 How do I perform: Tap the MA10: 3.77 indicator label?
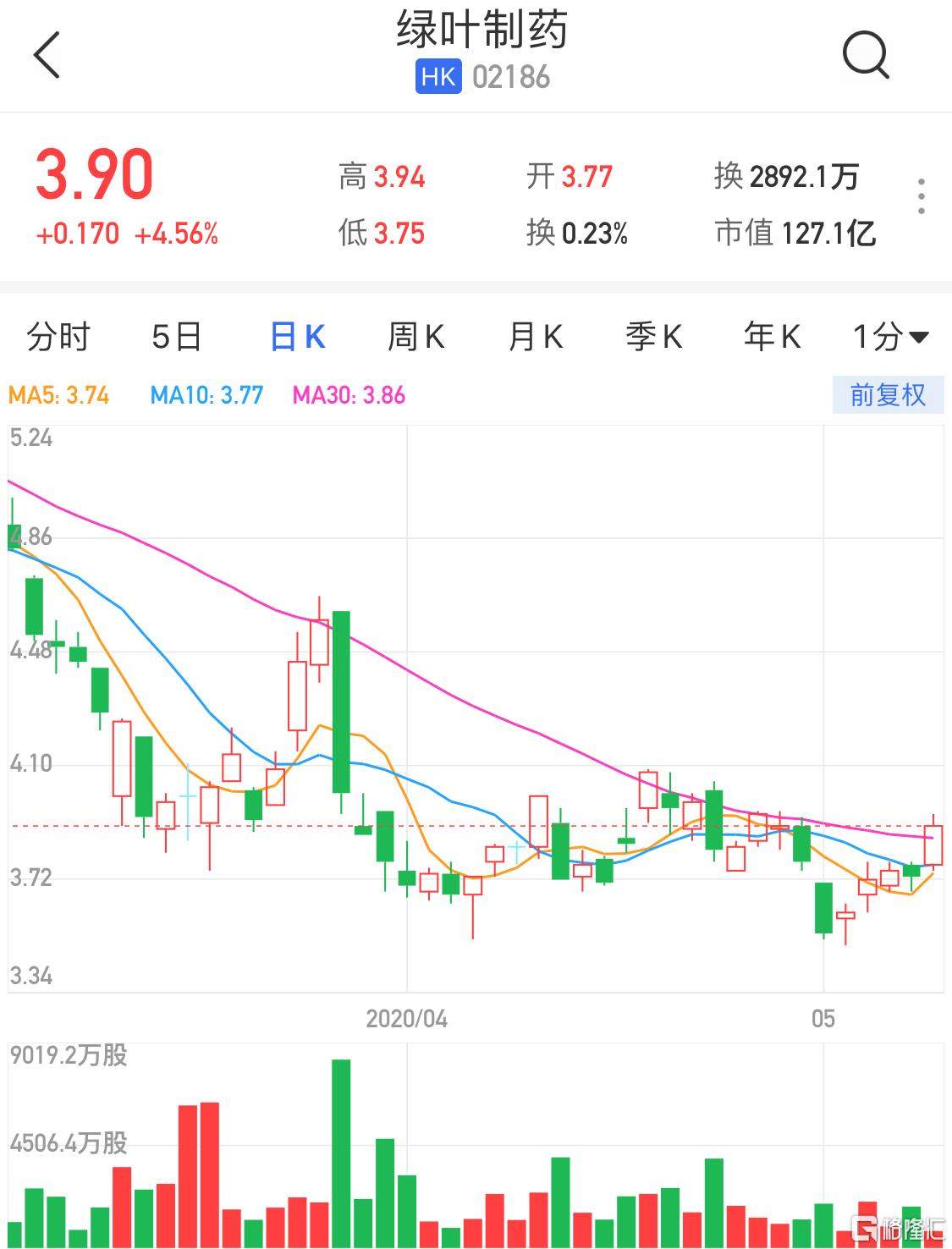[x=206, y=395]
